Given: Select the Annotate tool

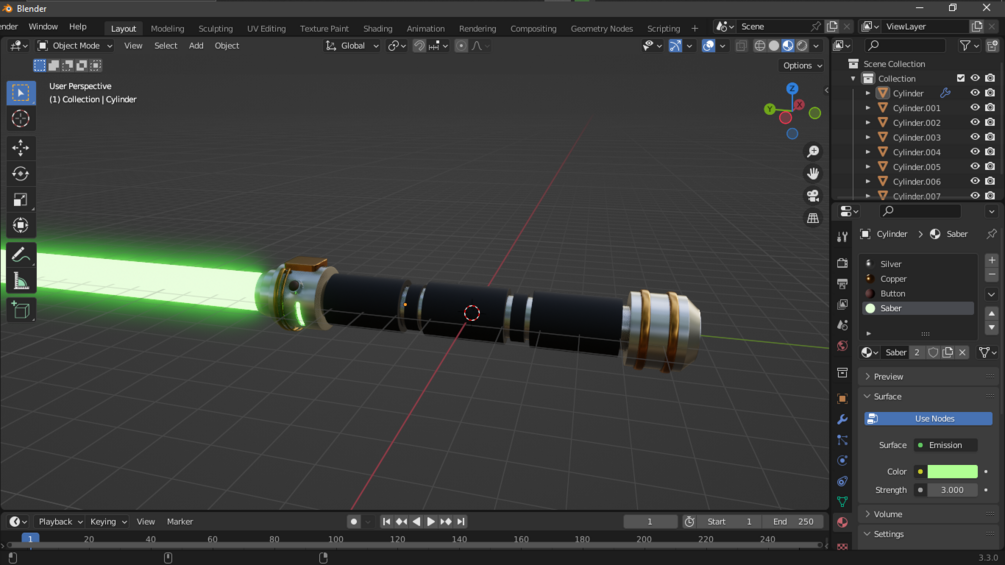Looking at the screenshot, I should 21,255.
